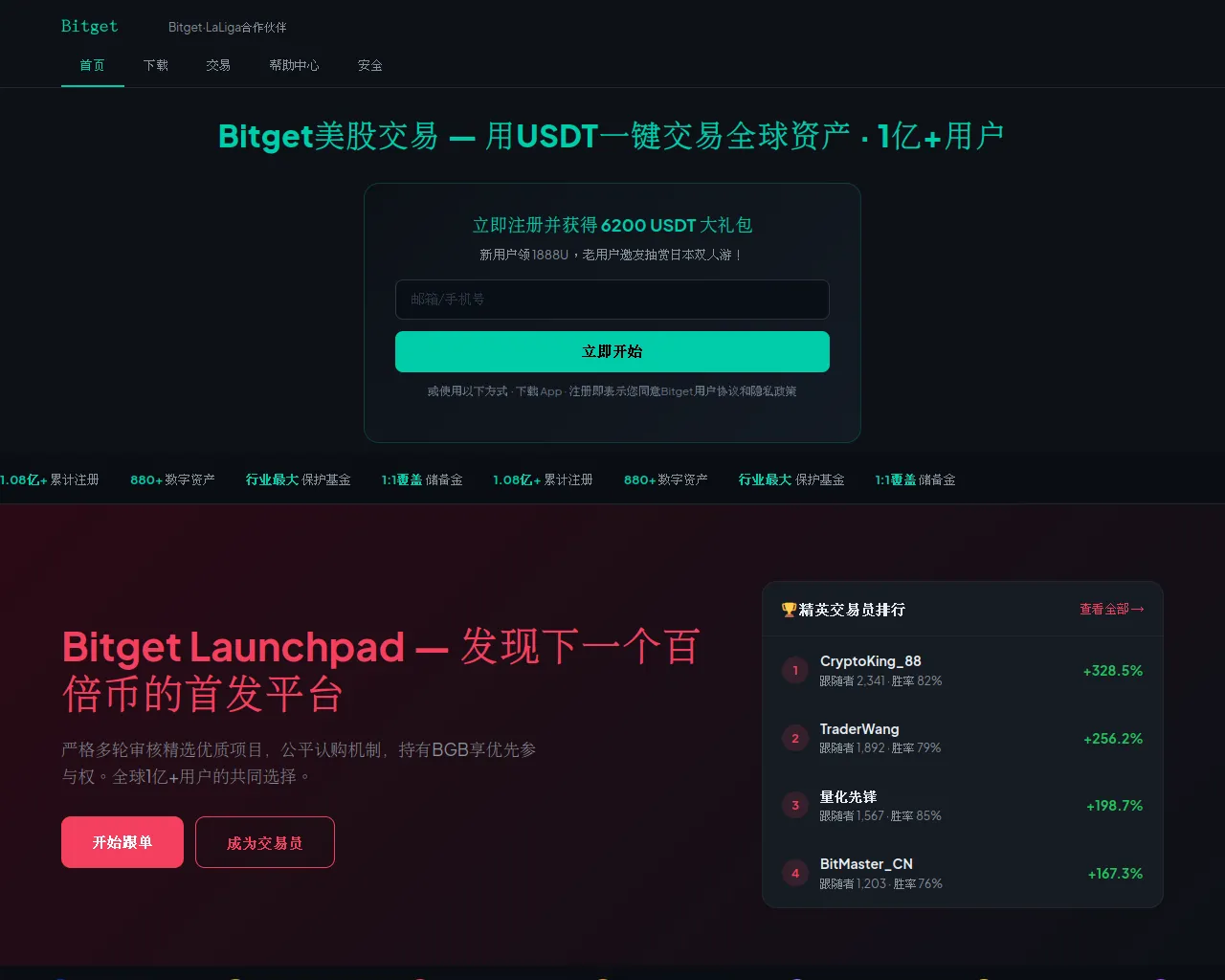This screenshot has width=1225, height=980.
Task: Select the 安全 navigation tab
Action: (x=370, y=66)
